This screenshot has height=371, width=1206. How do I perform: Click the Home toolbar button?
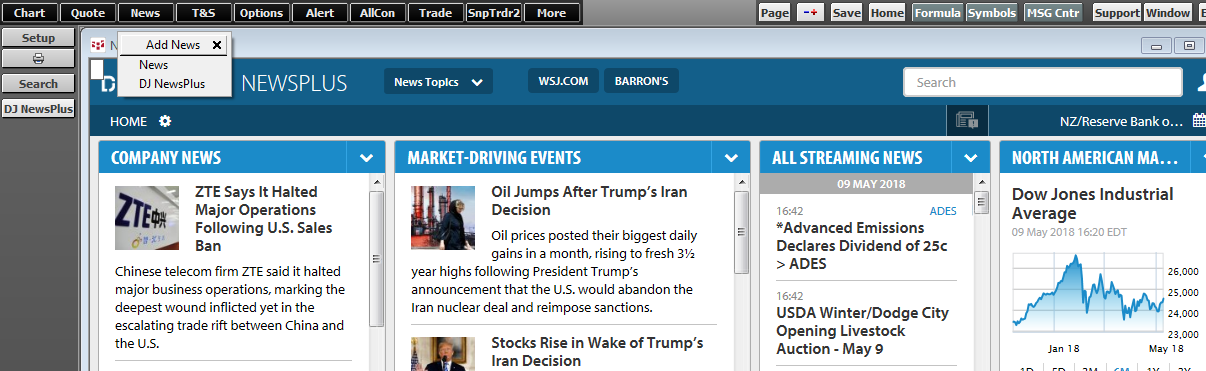tap(887, 13)
